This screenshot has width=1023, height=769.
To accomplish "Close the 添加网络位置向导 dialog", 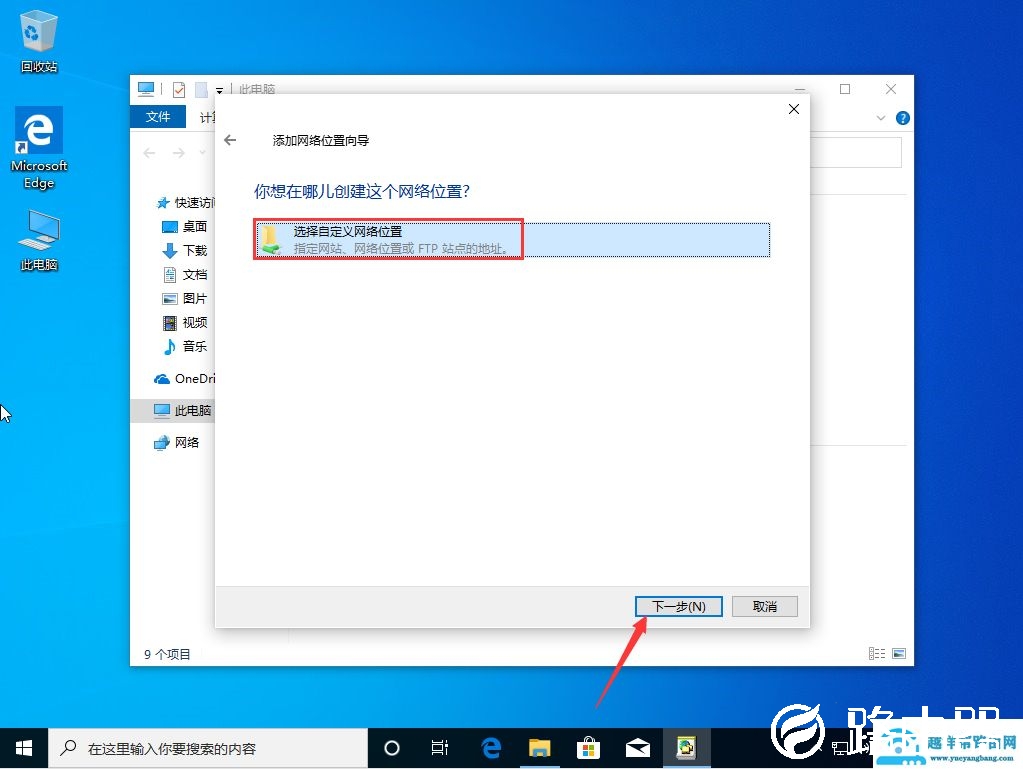I will [793, 109].
